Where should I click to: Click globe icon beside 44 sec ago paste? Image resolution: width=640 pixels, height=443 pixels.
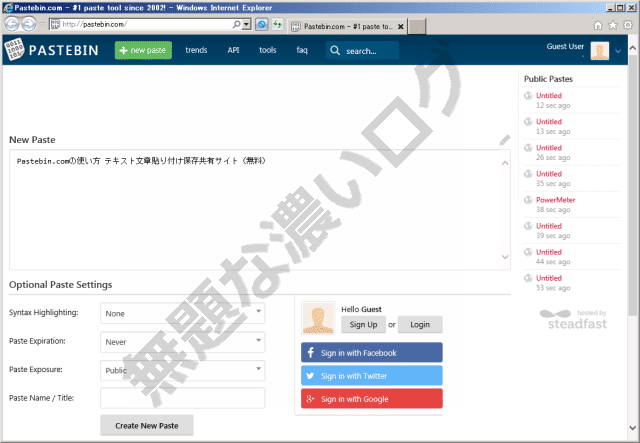tap(528, 252)
